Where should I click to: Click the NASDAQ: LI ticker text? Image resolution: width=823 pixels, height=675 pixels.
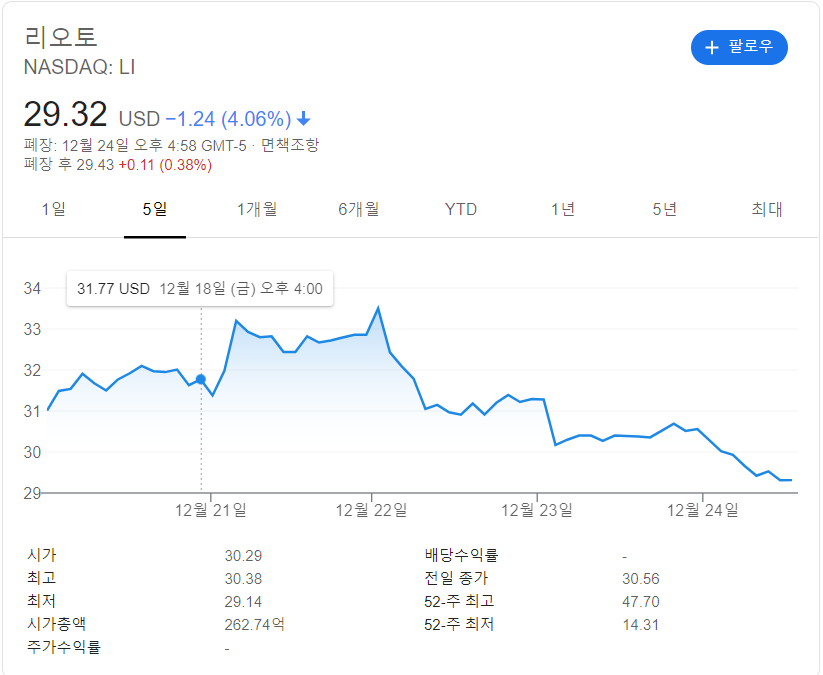(80, 67)
